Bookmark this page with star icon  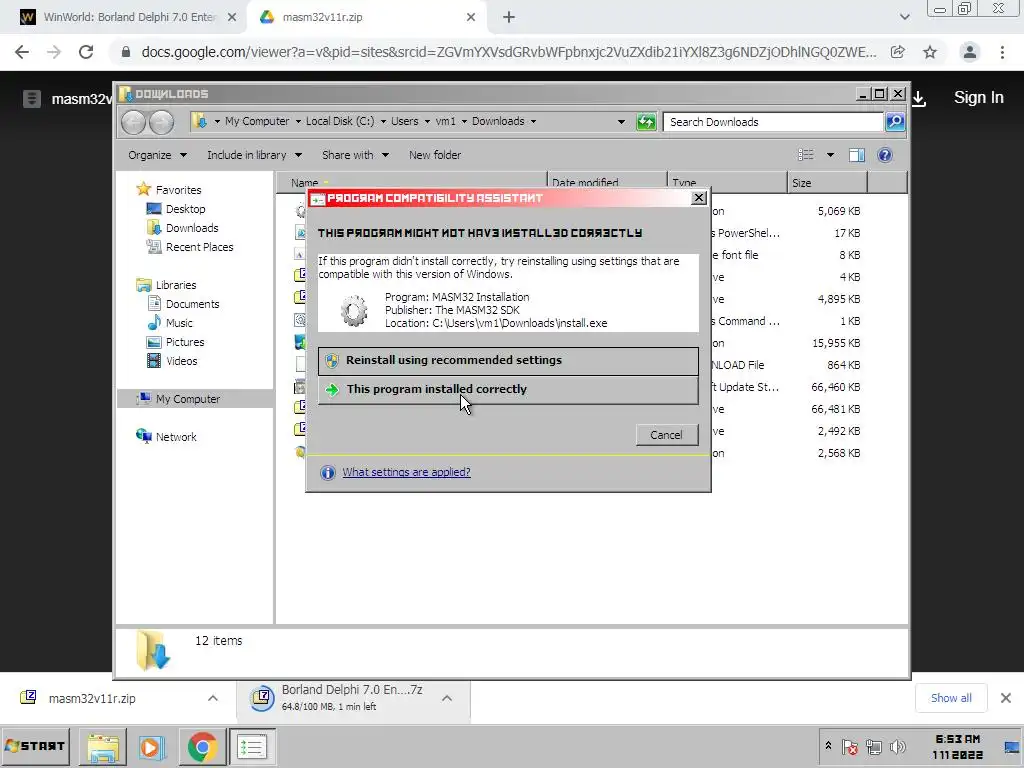pyautogui.click(x=930, y=52)
